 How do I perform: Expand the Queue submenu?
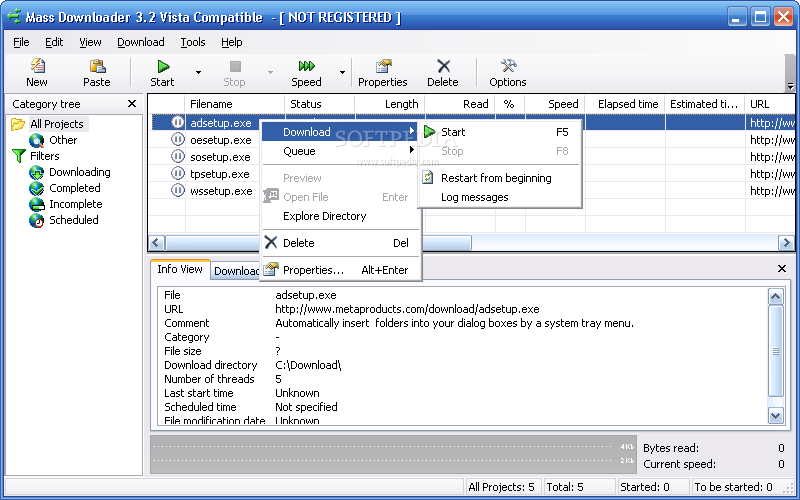pyautogui.click(x=341, y=151)
